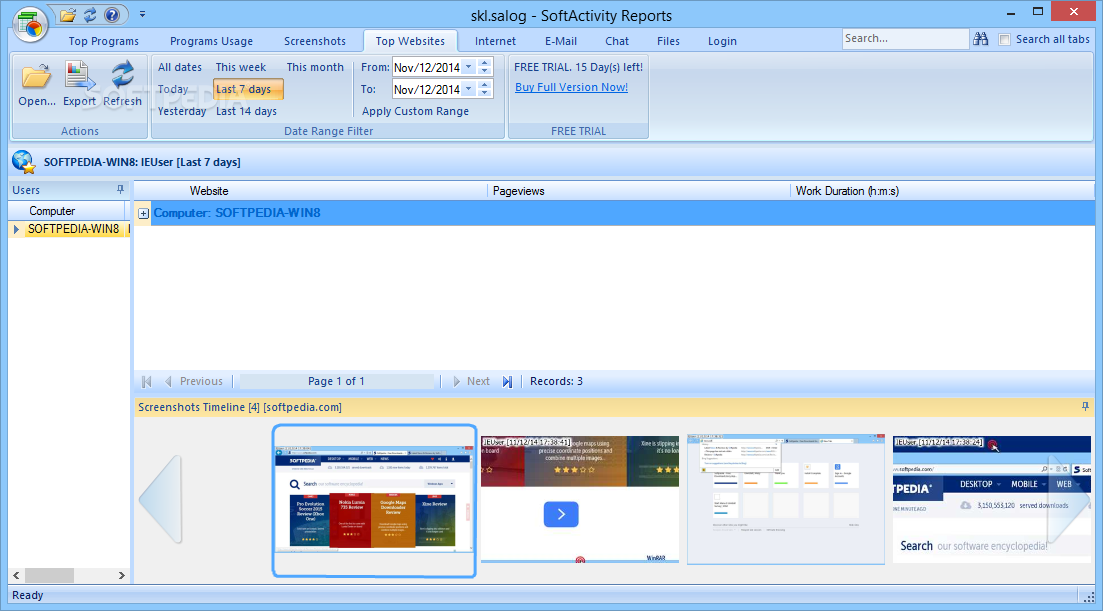Click into the Search... field
Screen dimensions: 1103x611
click(905, 39)
